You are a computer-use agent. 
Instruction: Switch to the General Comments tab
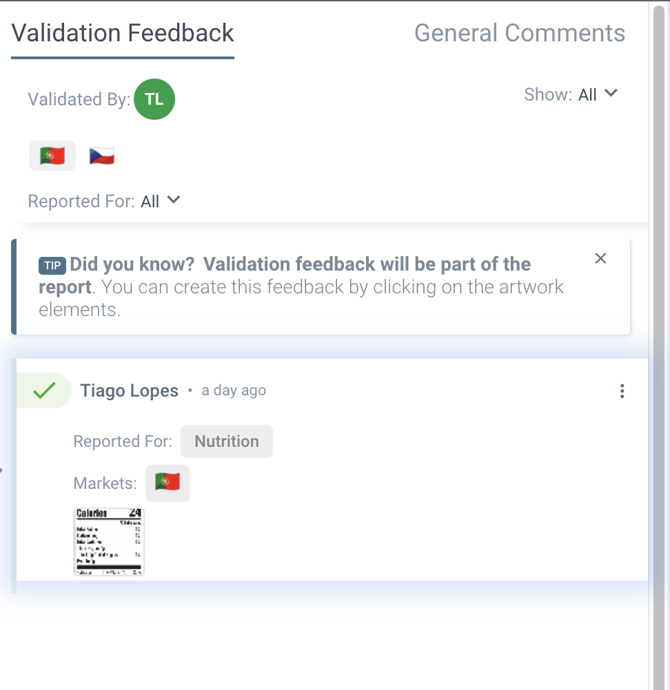[519, 33]
